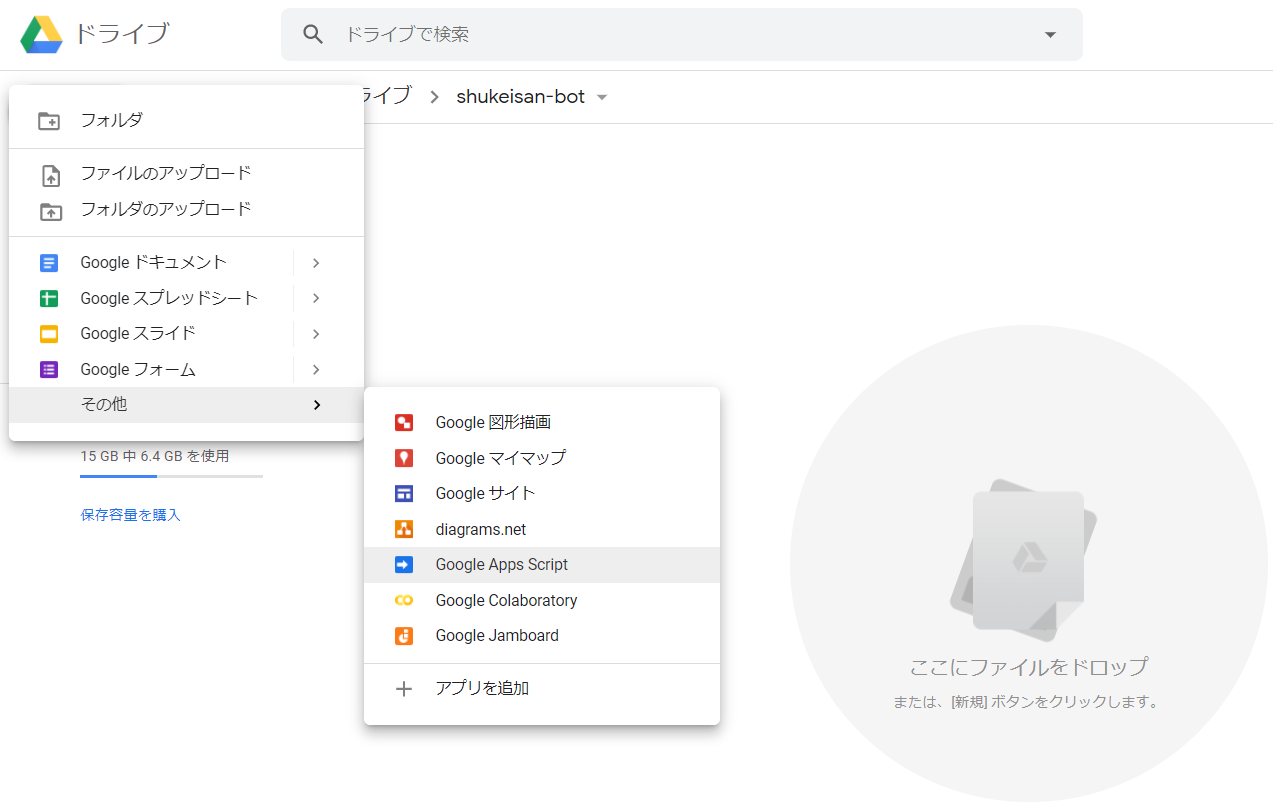1273x806 pixels.
Task: Select フォルダ menu entry
Action: tap(186, 120)
